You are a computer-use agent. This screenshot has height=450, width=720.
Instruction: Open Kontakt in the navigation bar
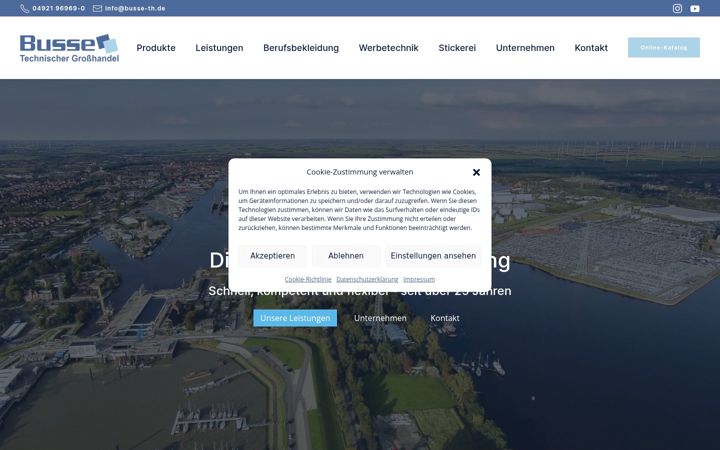(591, 48)
